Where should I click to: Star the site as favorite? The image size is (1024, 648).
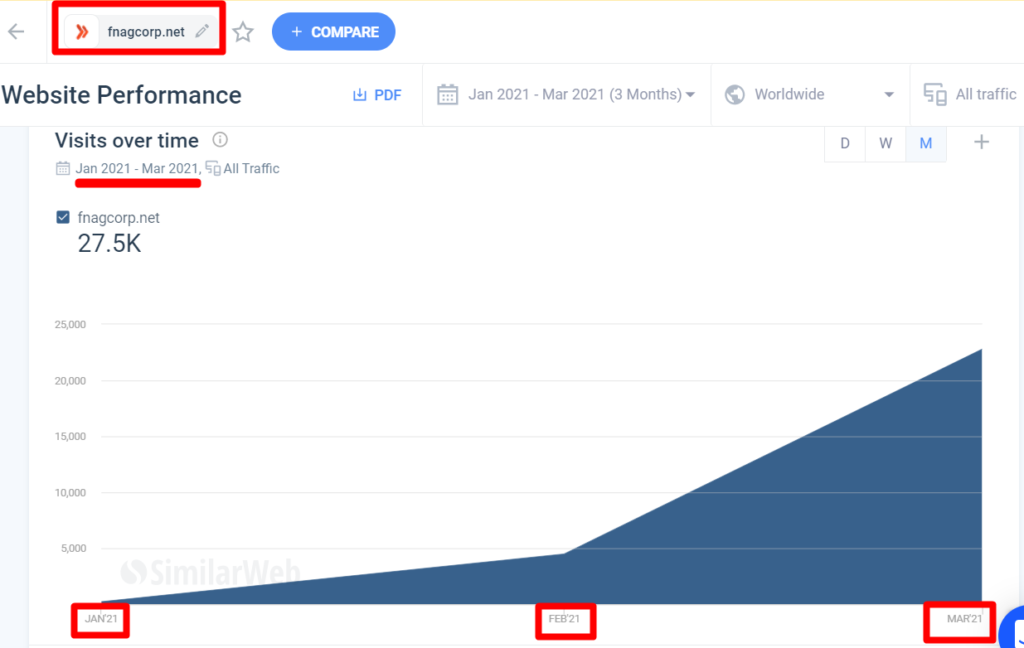coord(243,32)
